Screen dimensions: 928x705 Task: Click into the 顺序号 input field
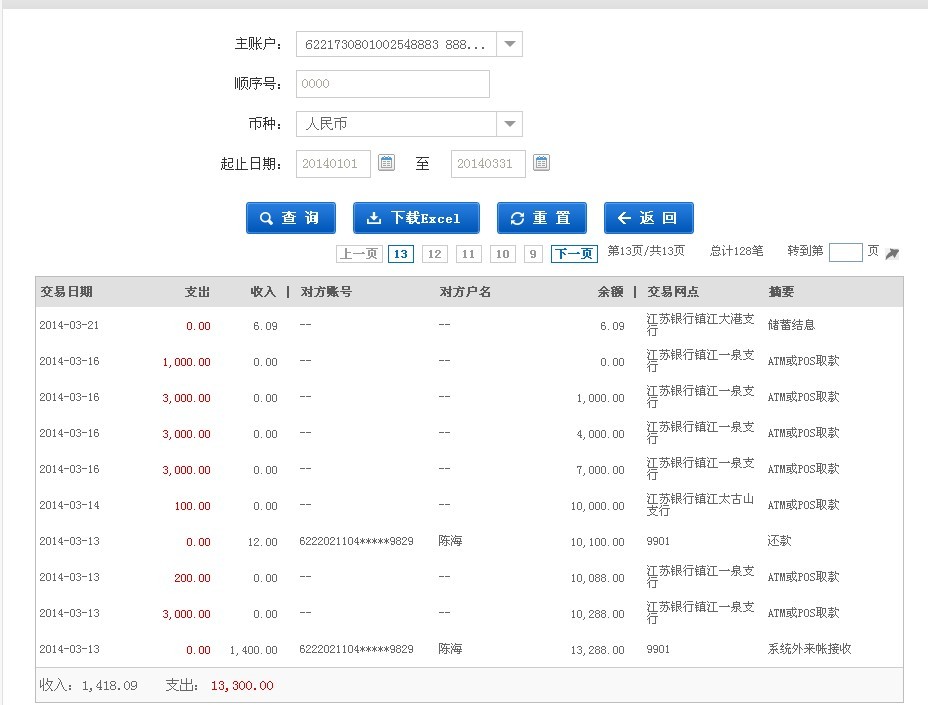coord(392,84)
